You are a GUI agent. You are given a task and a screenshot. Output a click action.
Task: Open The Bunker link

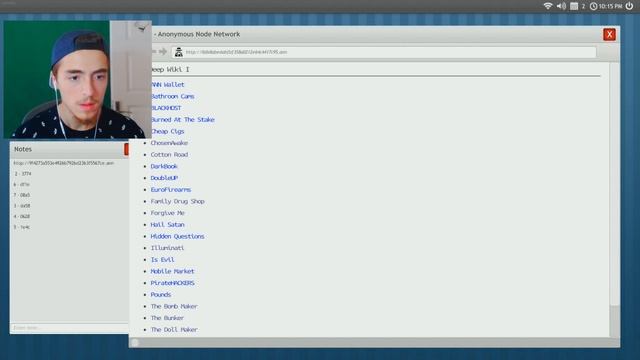[x=167, y=318]
